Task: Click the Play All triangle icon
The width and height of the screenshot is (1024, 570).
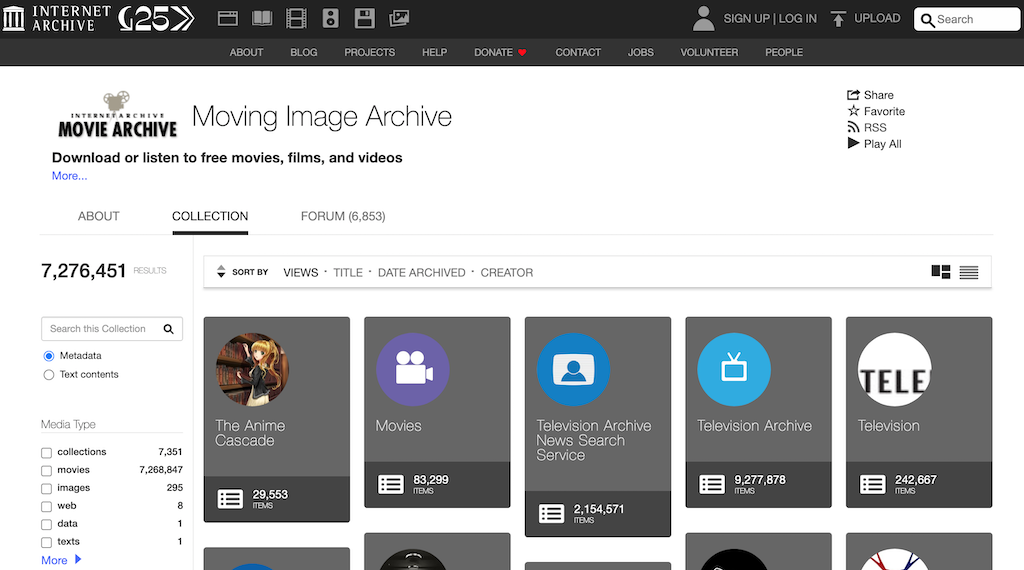Action: coord(853,143)
